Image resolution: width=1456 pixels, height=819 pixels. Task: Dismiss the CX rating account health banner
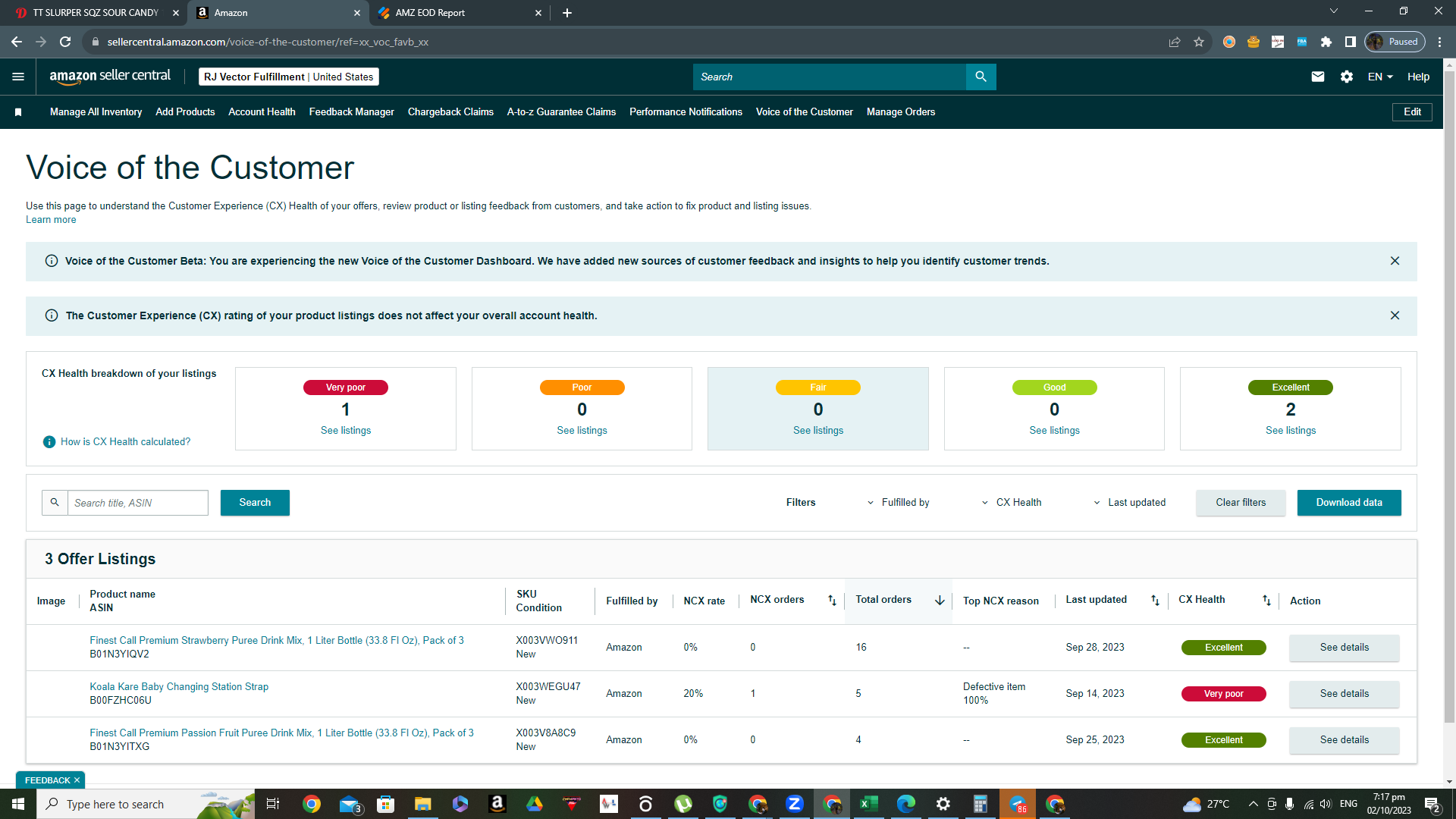(x=1395, y=315)
